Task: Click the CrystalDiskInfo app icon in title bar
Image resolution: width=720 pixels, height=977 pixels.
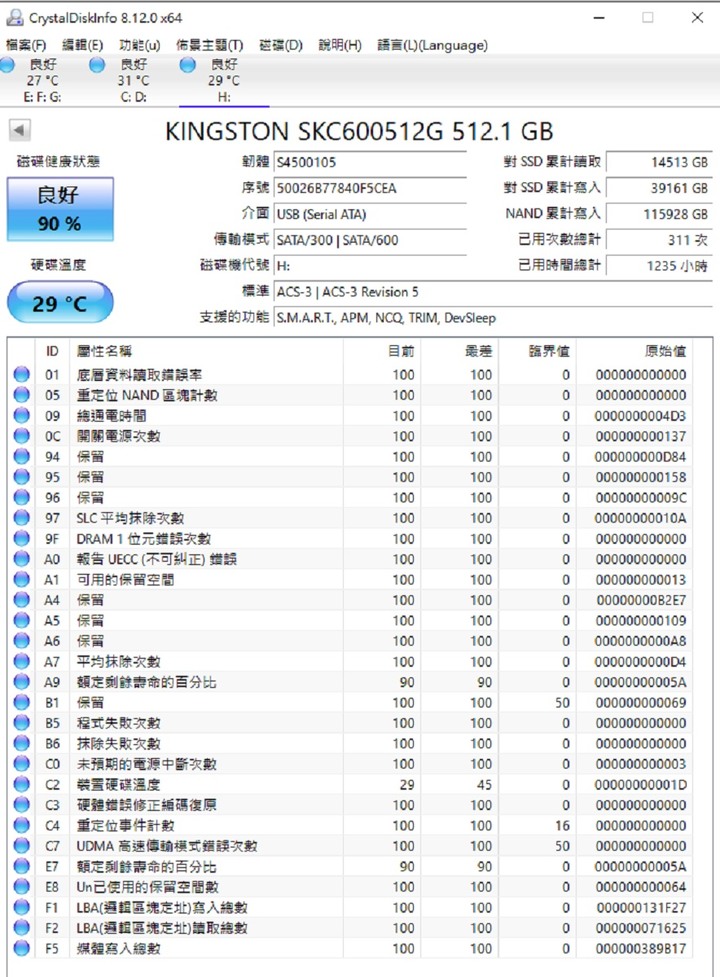Action: pyautogui.click(x=14, y=17)
